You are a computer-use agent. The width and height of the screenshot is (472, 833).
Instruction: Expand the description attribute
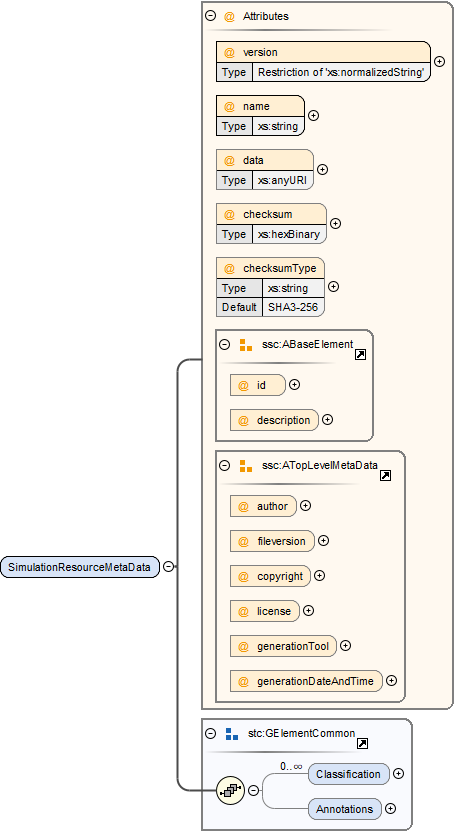[x=327, y=420]
